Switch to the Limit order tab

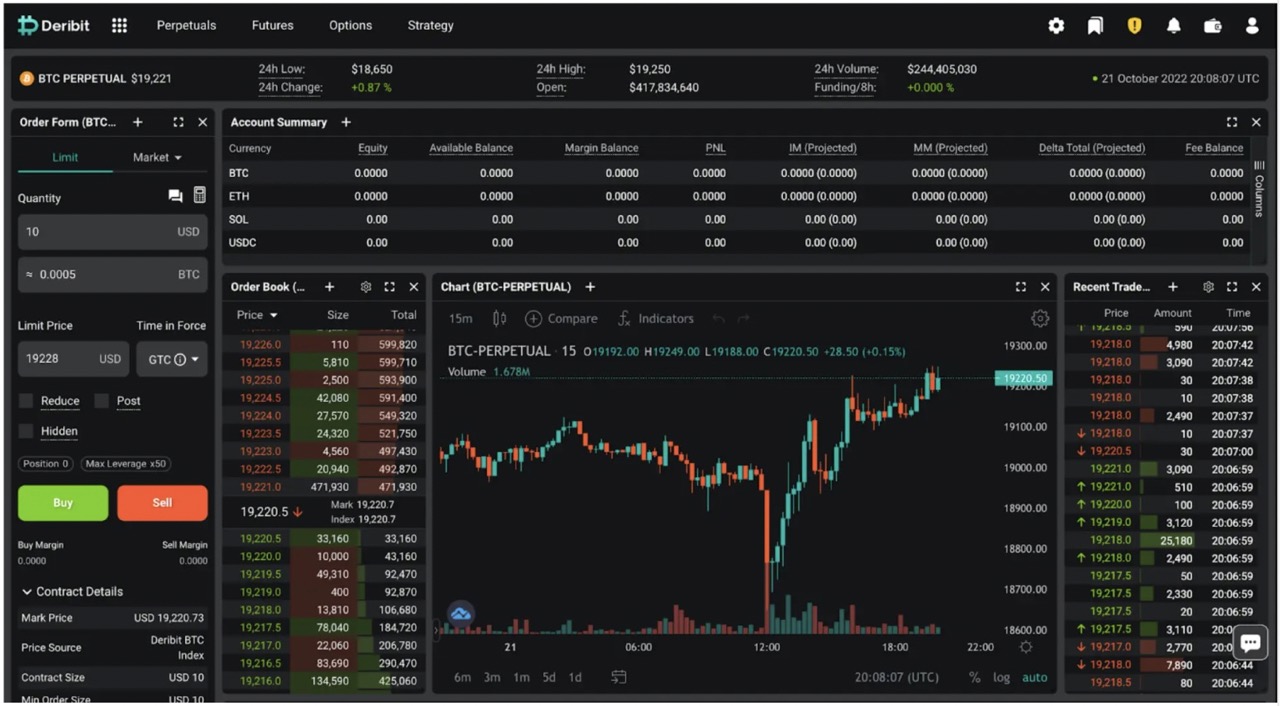(63, 157)
